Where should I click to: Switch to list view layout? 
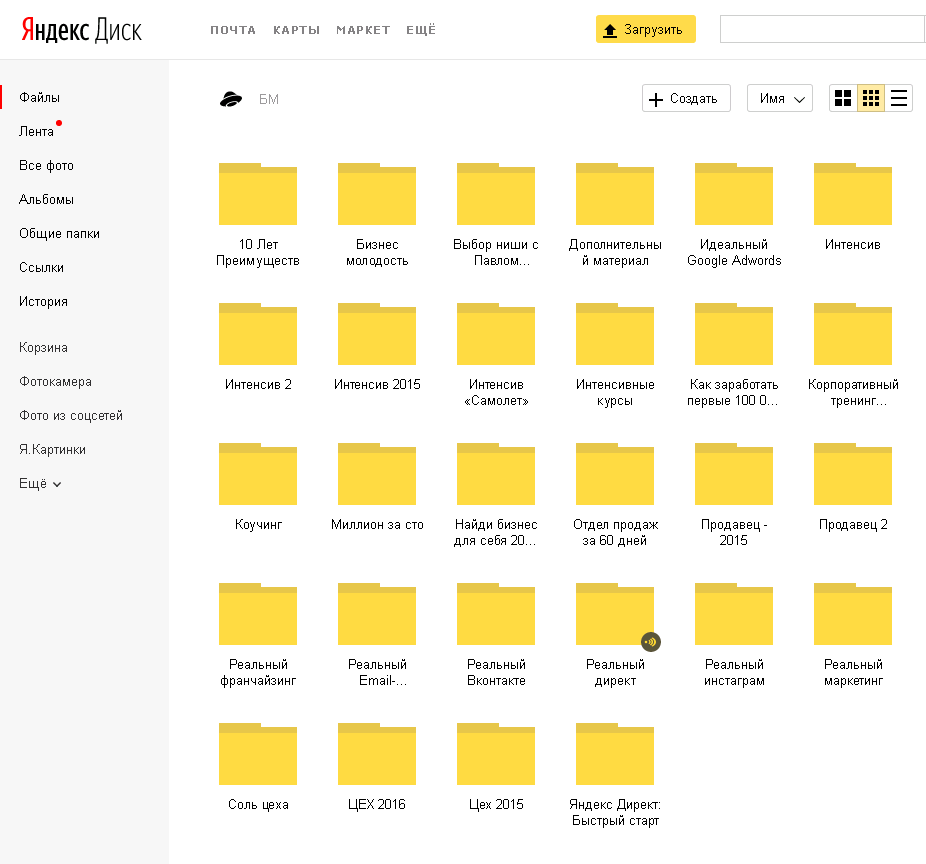pyautogui.click(x=899, y=98)
